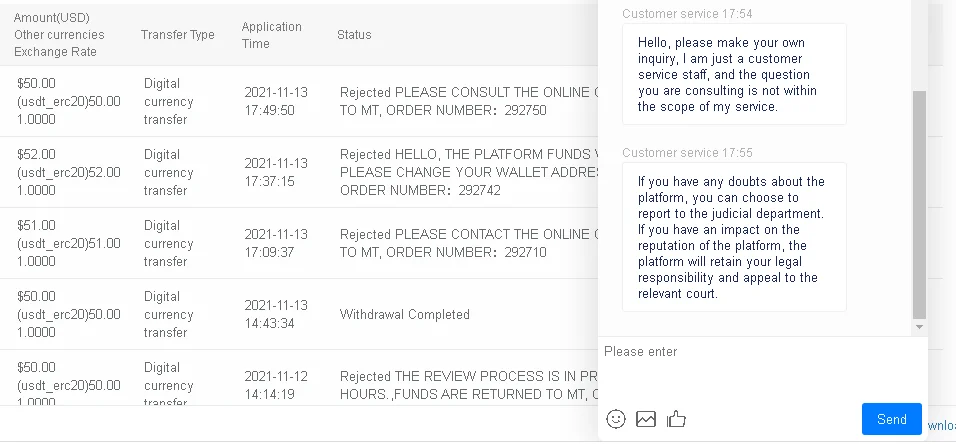Image resolution: width=956 pixels, height=444 pixels.
Task: Select the Withdrawal Completed status row
Action: (x=405, y=314)
